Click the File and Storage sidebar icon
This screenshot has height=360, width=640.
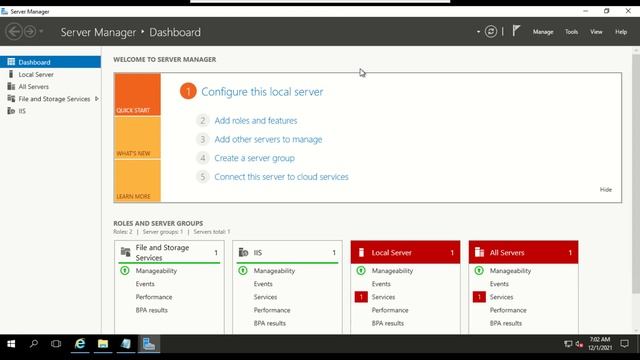point(11,99)
